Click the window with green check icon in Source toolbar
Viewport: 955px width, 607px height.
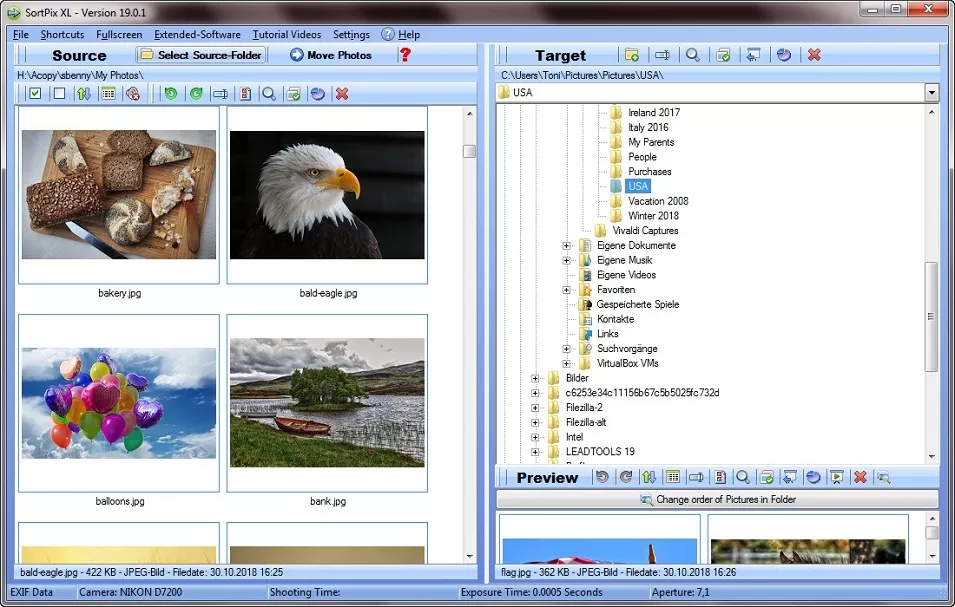pos(294,93)
